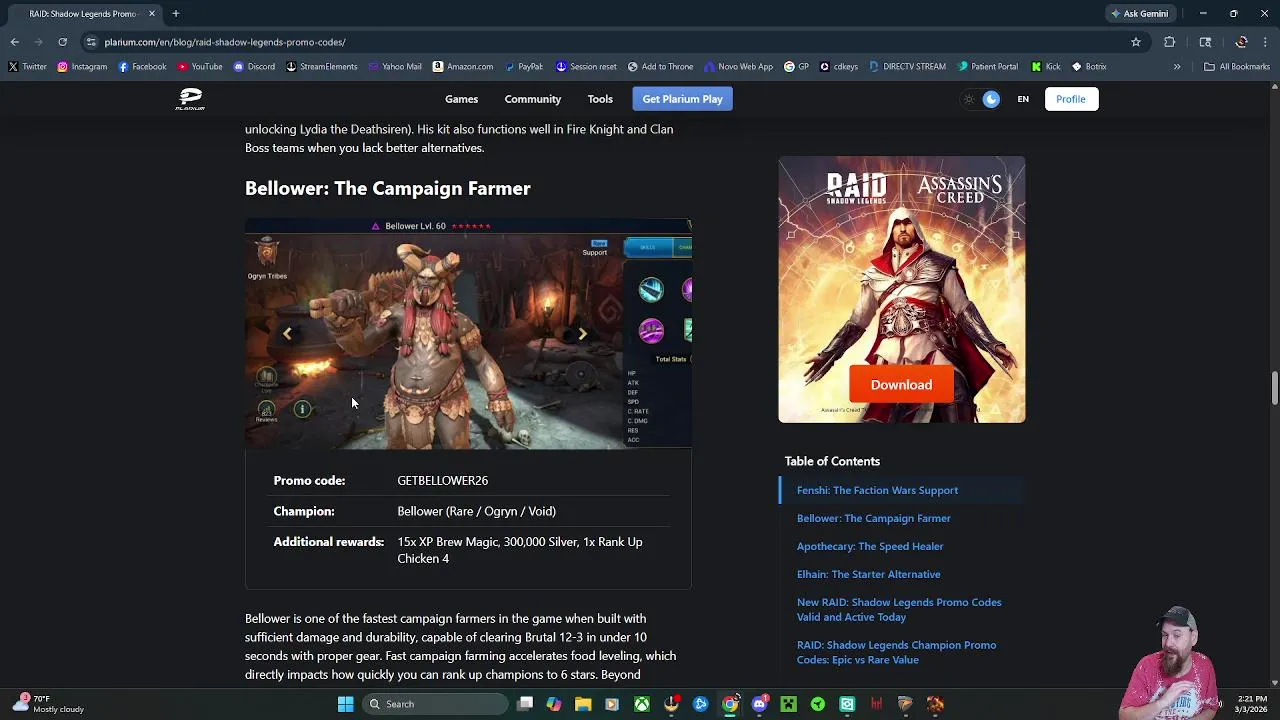Ask Gemini from the title bar
Screen dimensions: 1280x720
(1139, 14)
